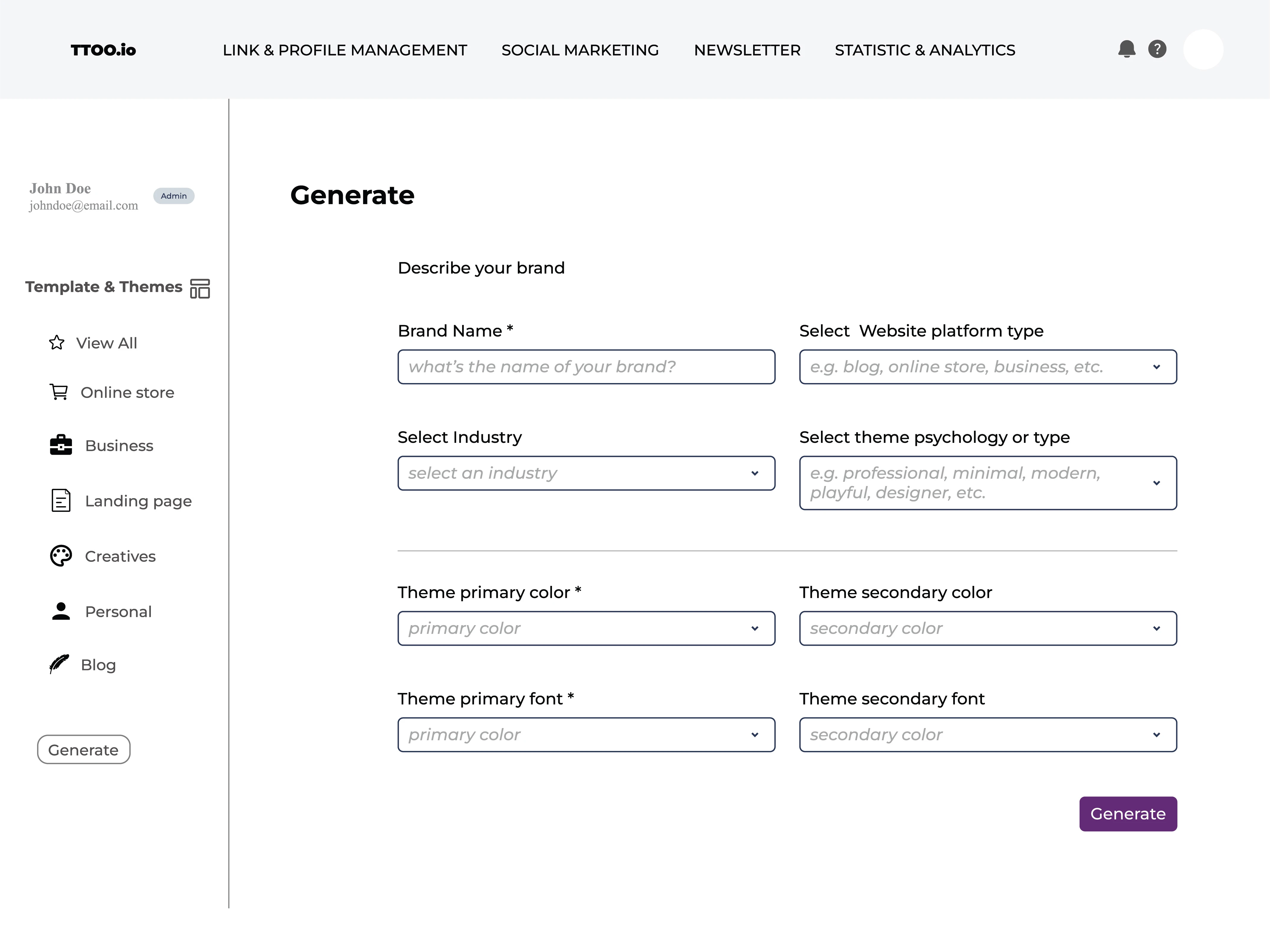
Task: Click the Template & Themes layout icon
Action: [x=200, y=288]
